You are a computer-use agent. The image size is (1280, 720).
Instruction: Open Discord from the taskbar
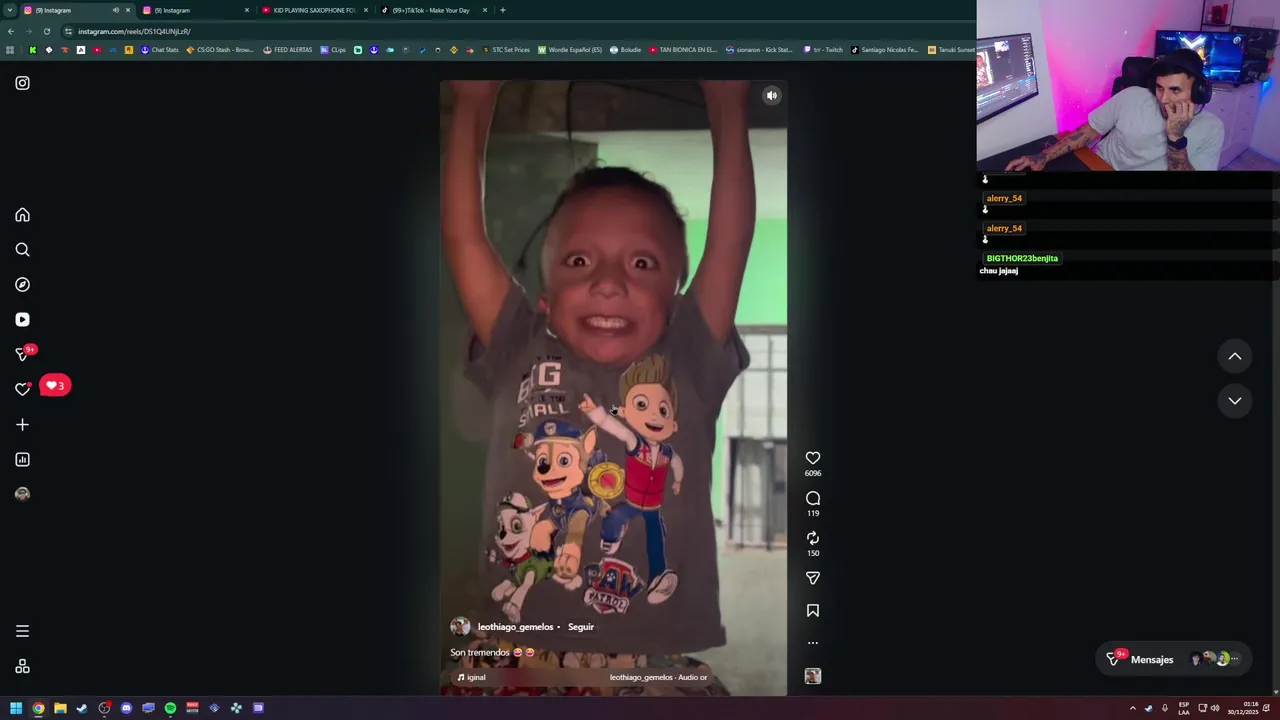click(x=126, y=708)
